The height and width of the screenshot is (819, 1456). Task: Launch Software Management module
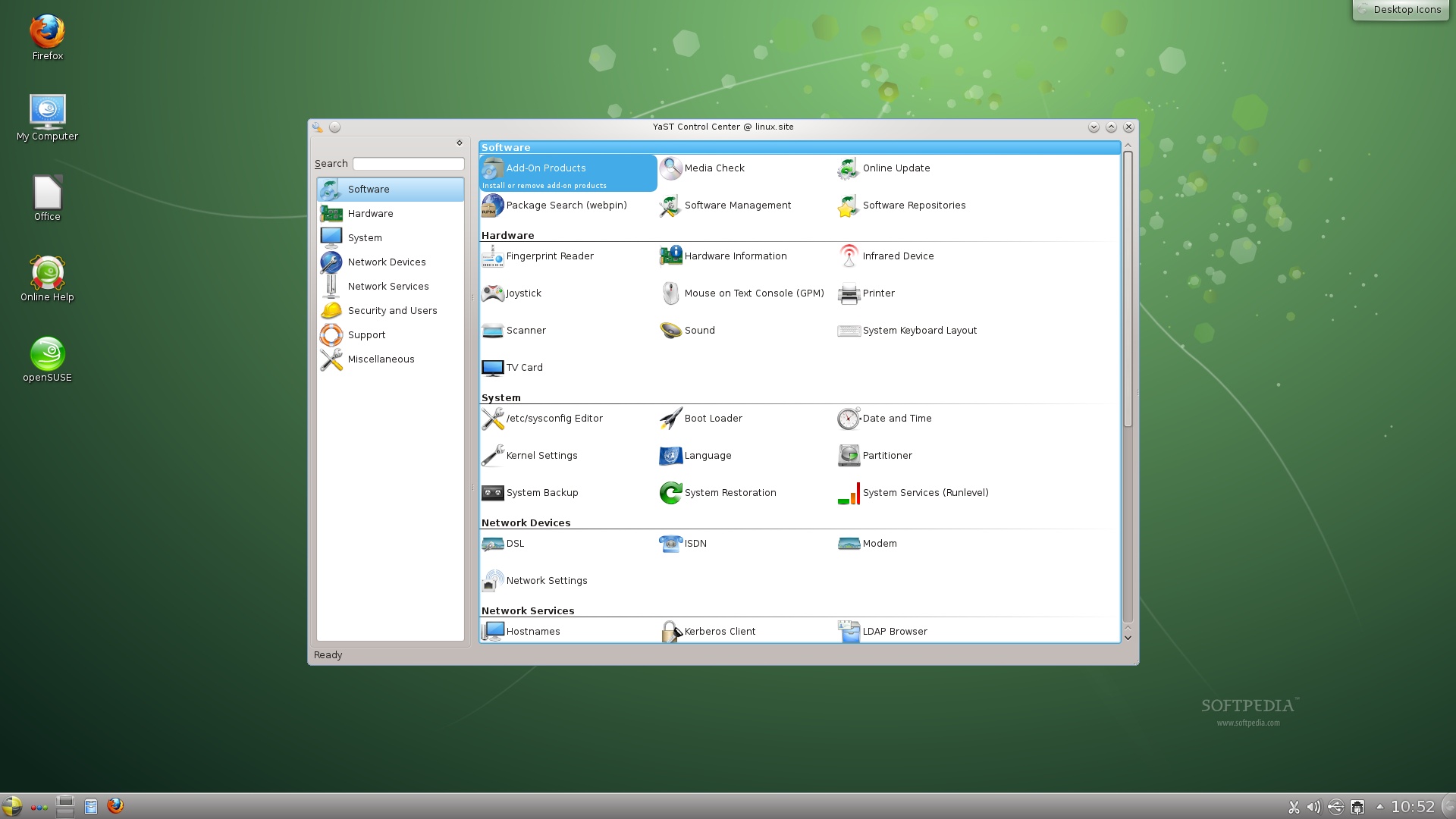click(725, 206)
